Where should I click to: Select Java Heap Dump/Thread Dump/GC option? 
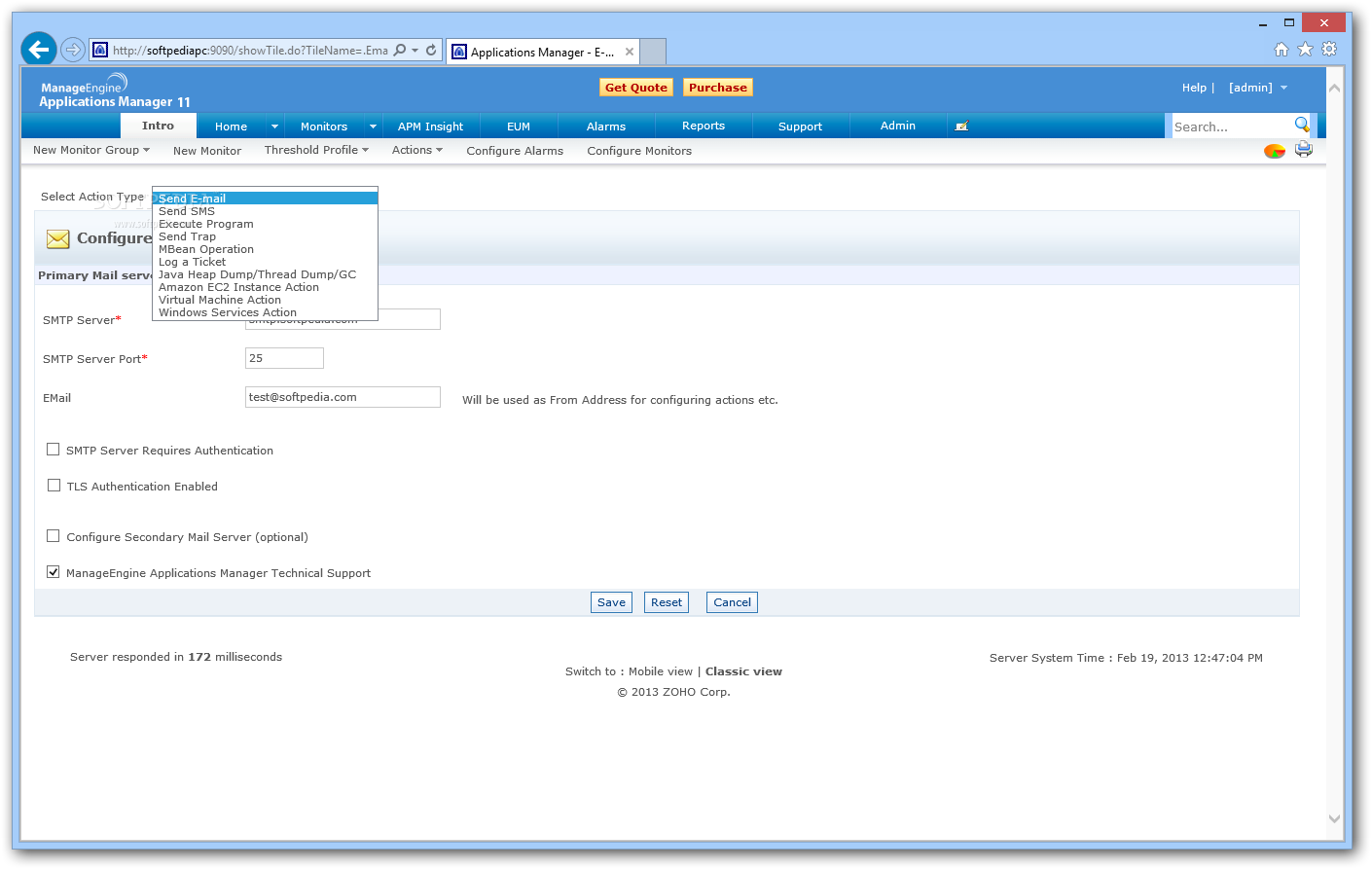[266, 274]
